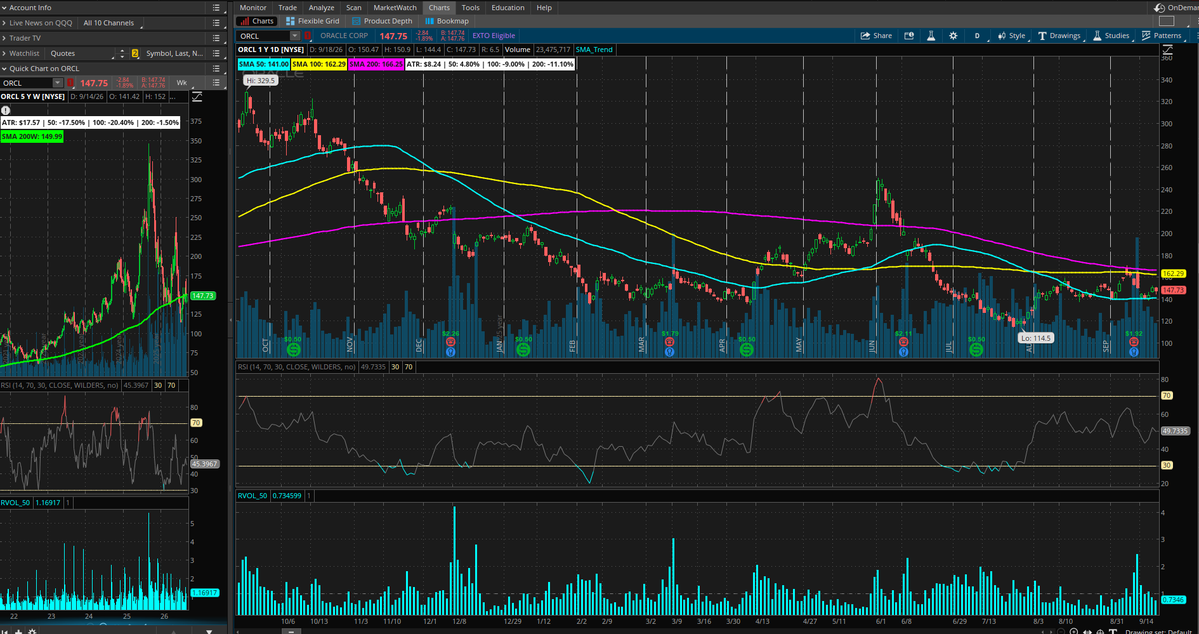Click the October $0.50 dividend marker
The width and height of the screenshot is (1199, 634).
pyautogui.click(x=293, y=350)
